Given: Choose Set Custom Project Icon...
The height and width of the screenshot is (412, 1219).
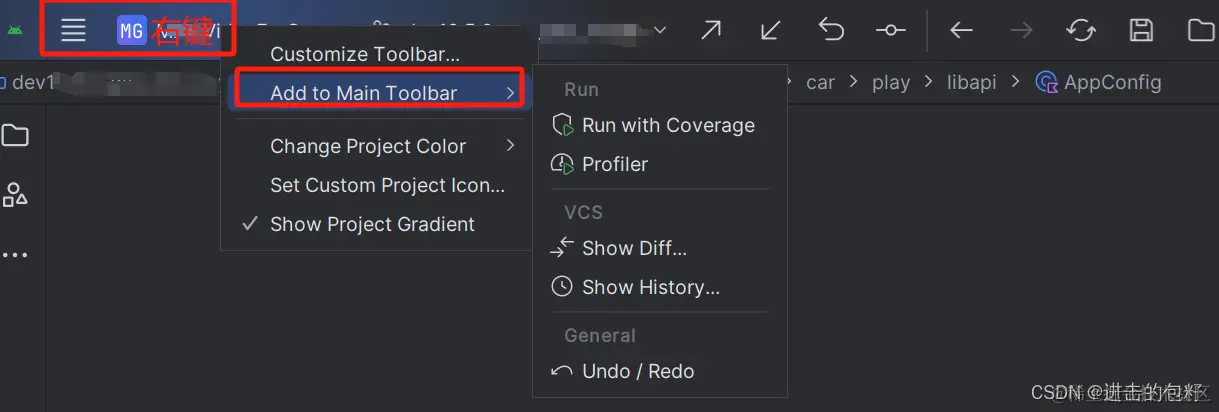Looking at the screenshot, I should pyautogui.click(x=387, y=185).
